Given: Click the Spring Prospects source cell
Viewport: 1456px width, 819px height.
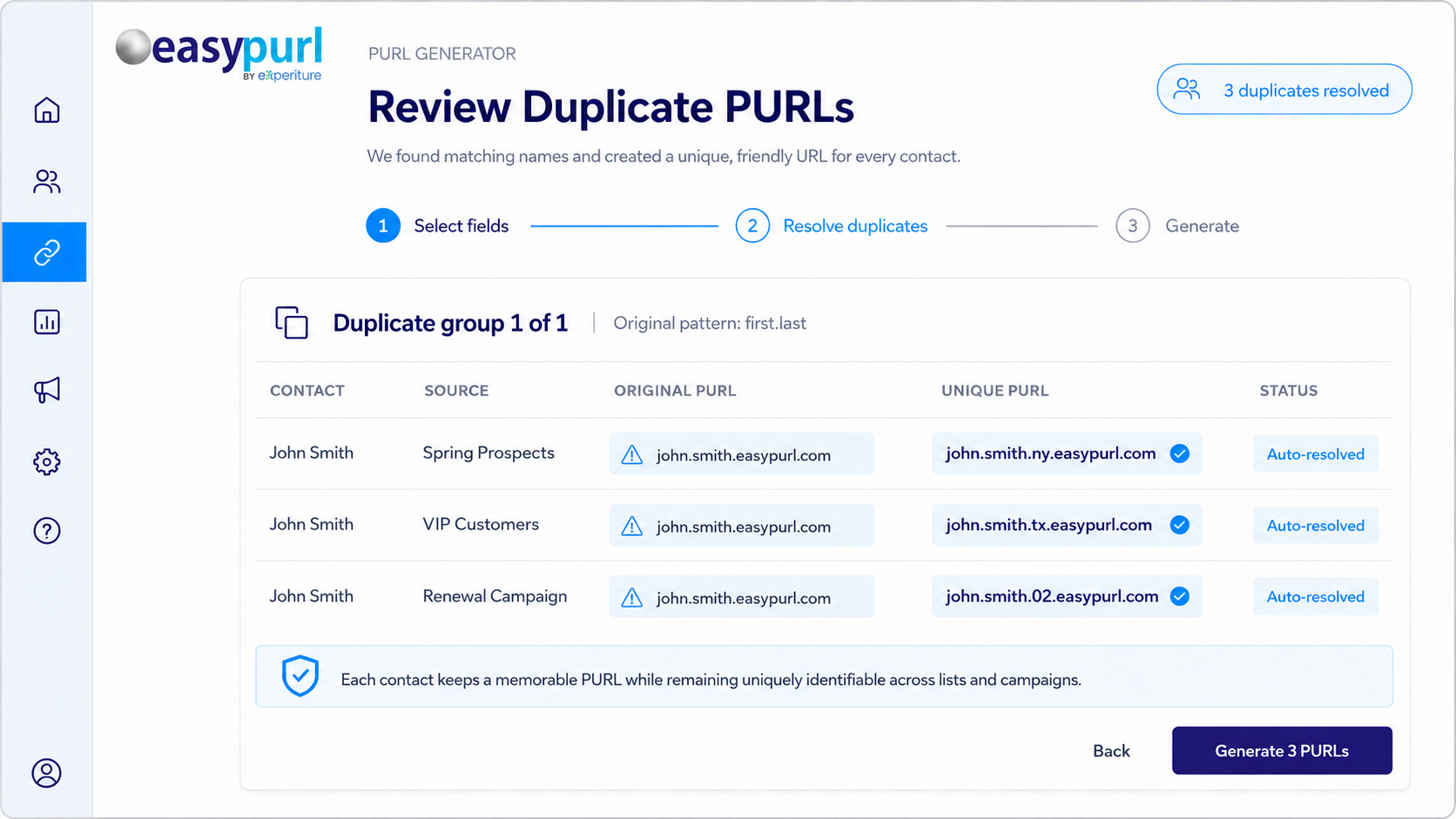Looking at the screenshot, I should (489, 453).
